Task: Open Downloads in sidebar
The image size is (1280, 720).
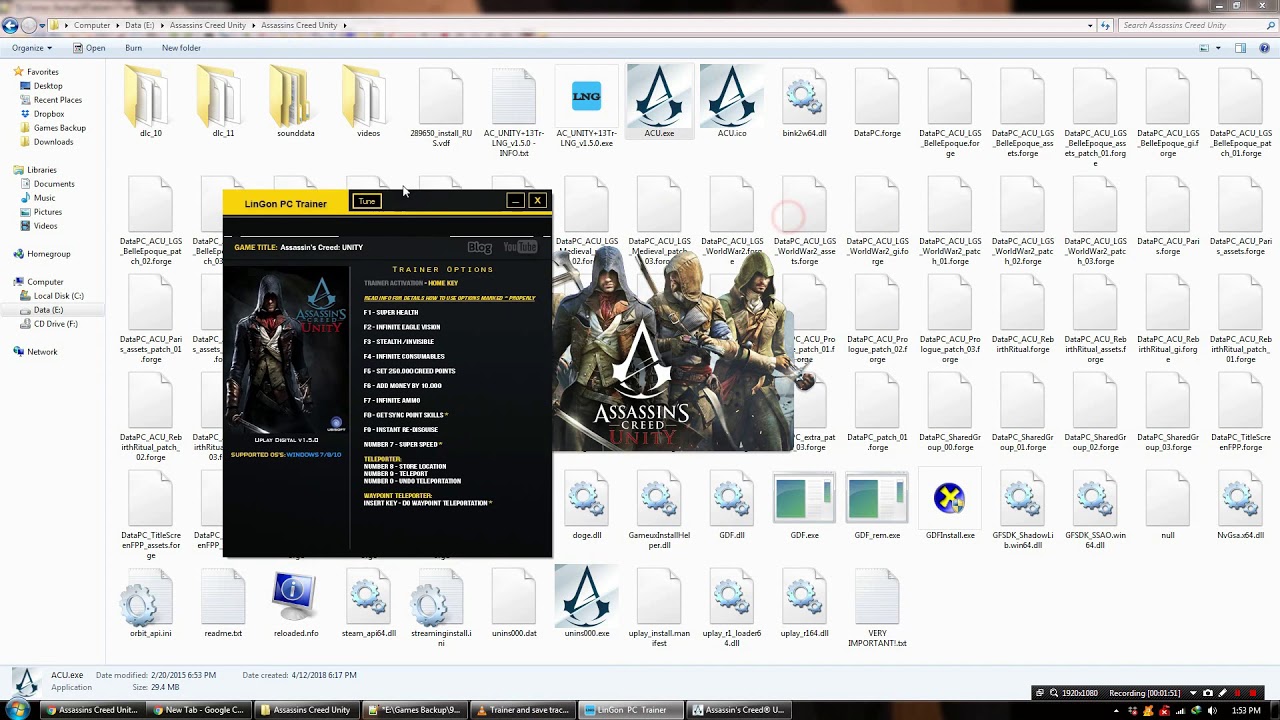Action: 53,142
